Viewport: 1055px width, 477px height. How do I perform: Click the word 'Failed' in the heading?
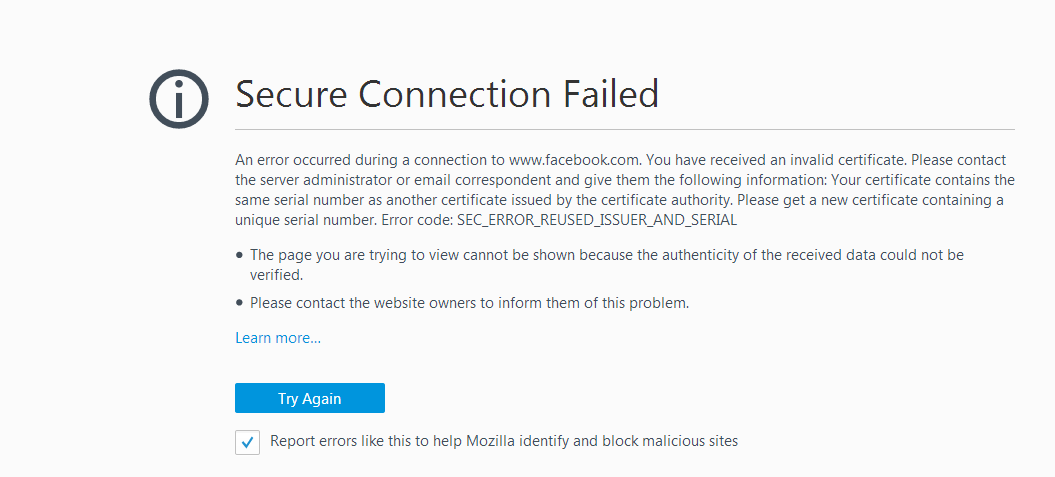coord(611,95)
